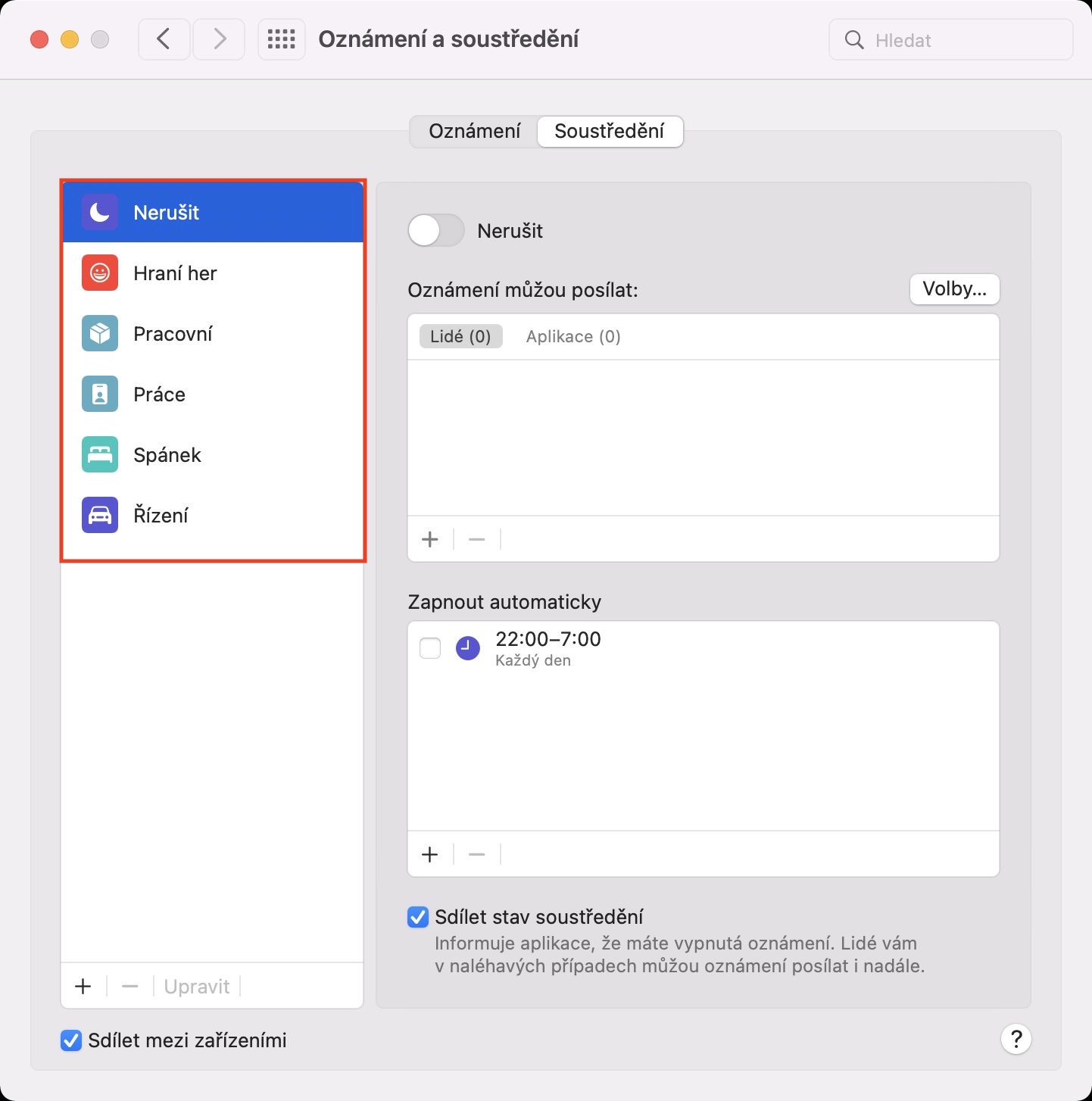This screenshot has height=1101, width=1092.
Task: Select the Spánek bed icon
Action: click(100, 455)
